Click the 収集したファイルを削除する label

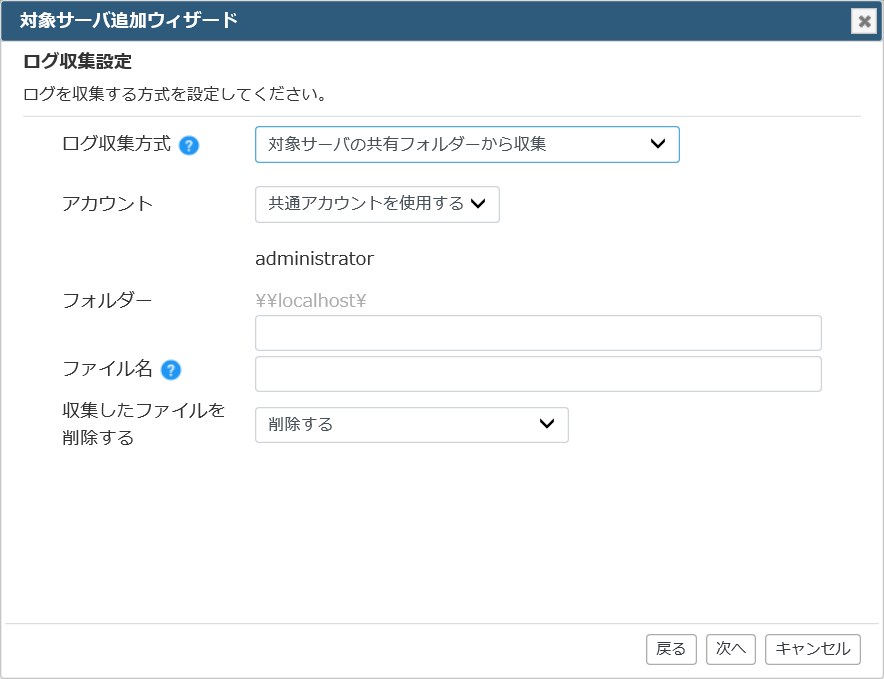click(143, 424)
